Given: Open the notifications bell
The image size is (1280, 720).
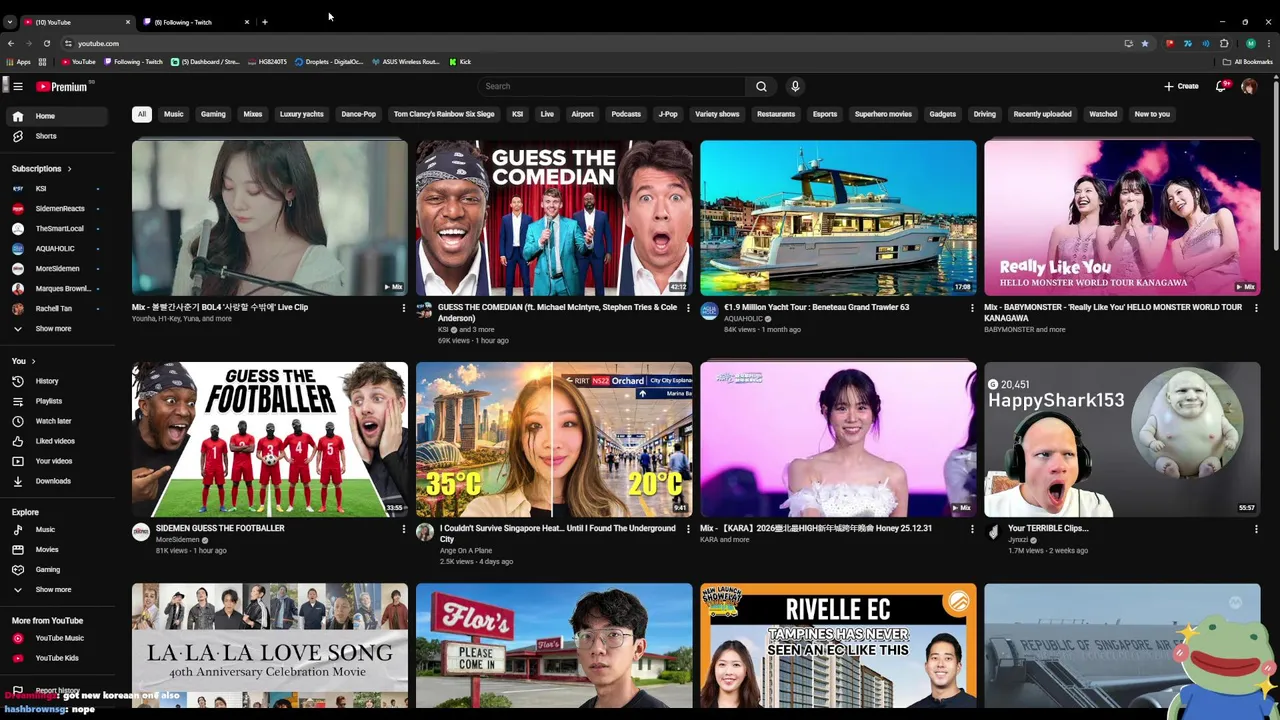Looking at the screenshot, I should click(1220, 87).
